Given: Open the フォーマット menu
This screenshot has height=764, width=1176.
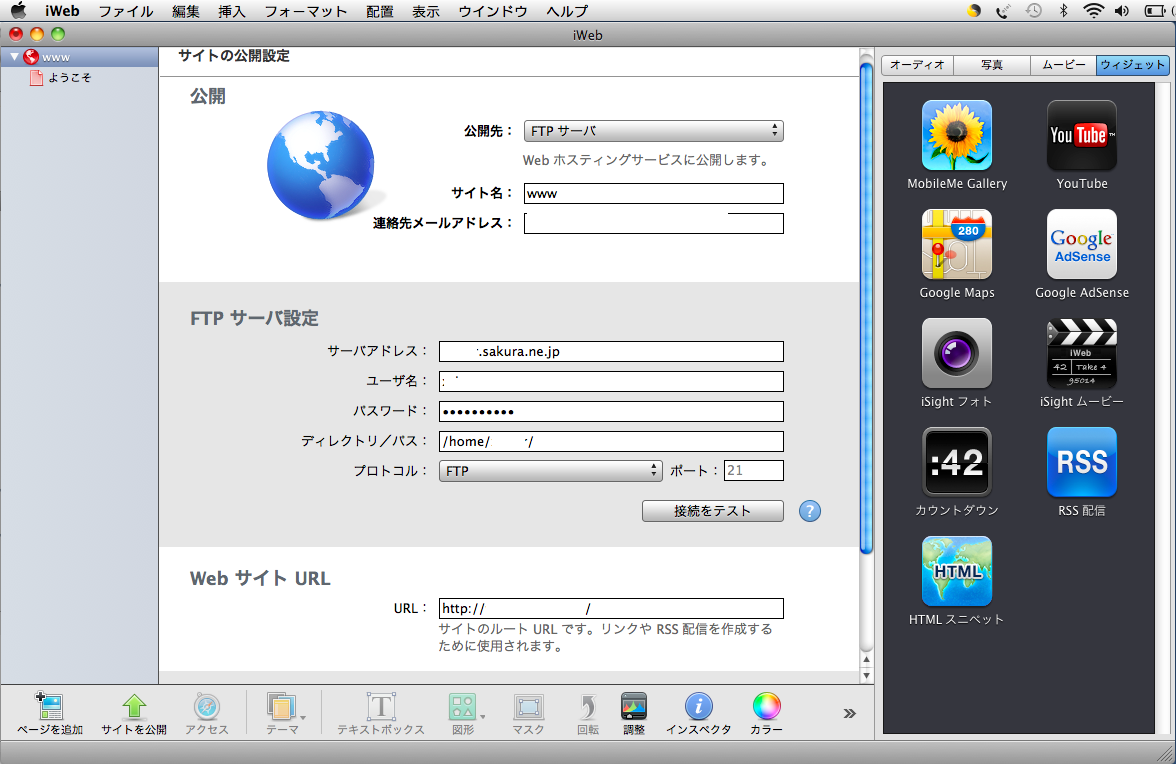Looking at the screenshot, I should coord(306,11).
